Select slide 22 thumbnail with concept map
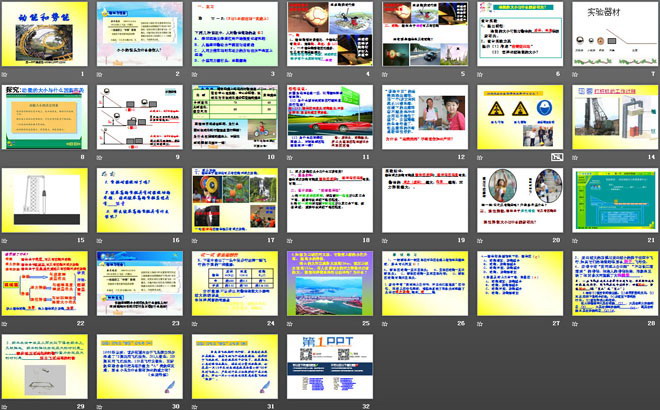The image size is (660, 410). pyautogui.click(x=45, y=283)
